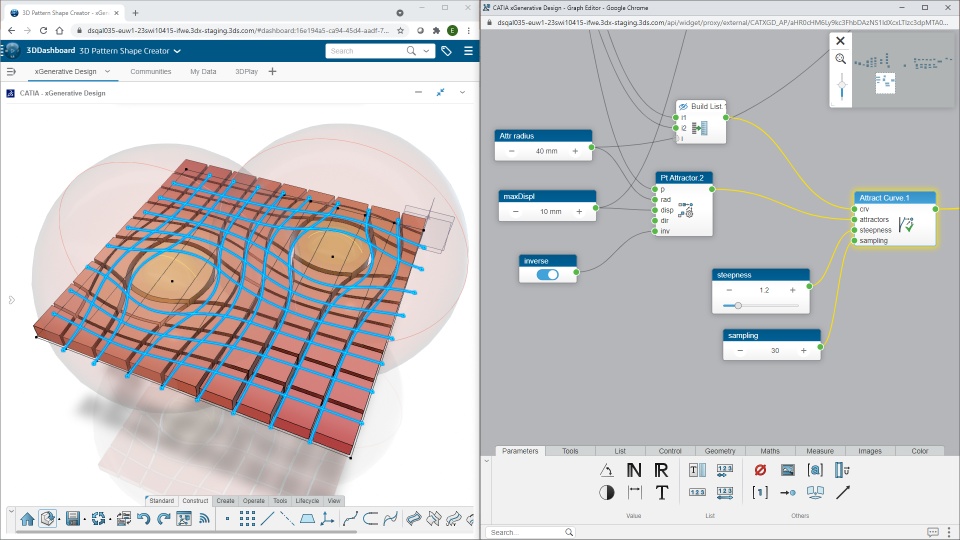Click the Save floppy disk icon

tap(73, 519)
